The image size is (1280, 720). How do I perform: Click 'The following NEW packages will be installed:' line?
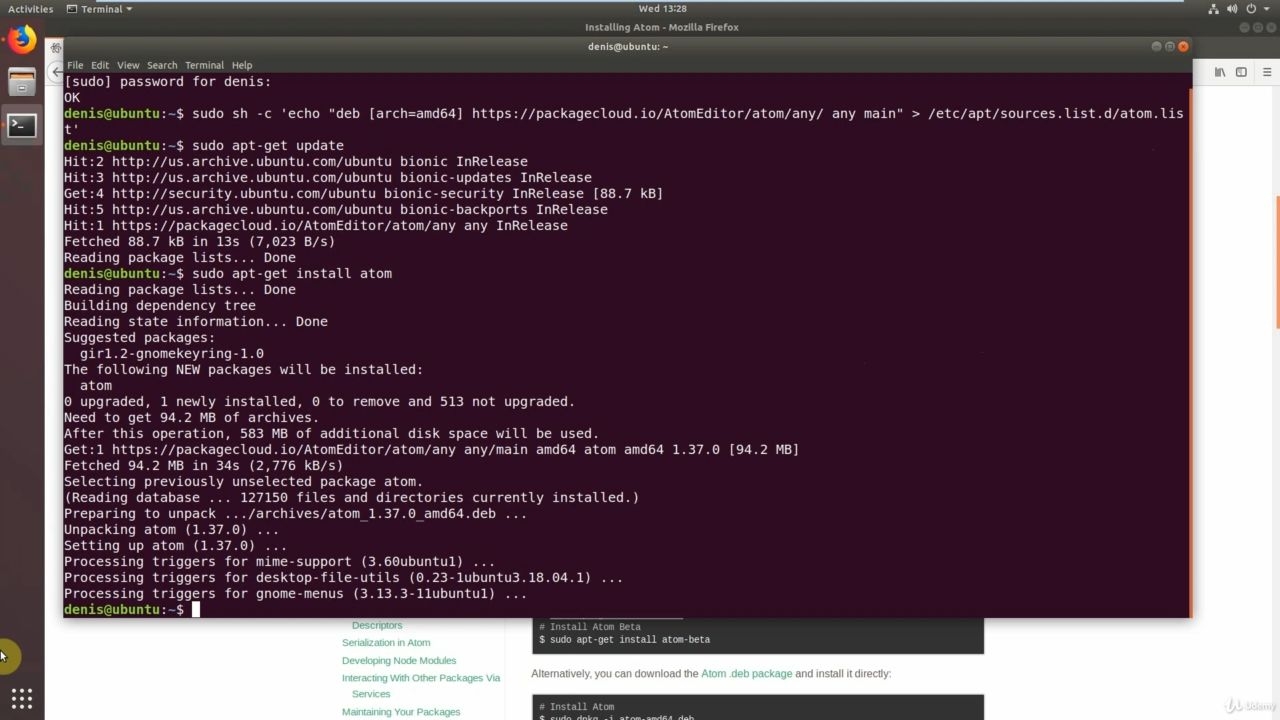pos(244,370)
